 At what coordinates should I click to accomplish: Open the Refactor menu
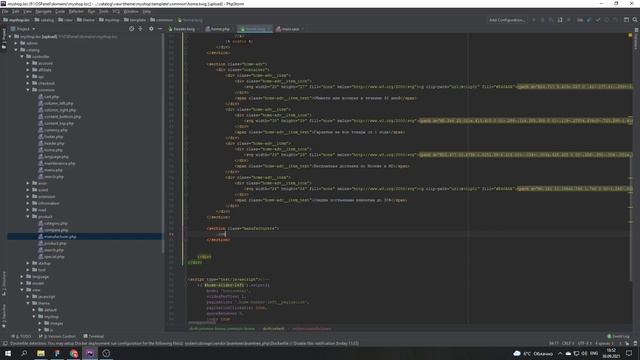click(x=76, y=11)
